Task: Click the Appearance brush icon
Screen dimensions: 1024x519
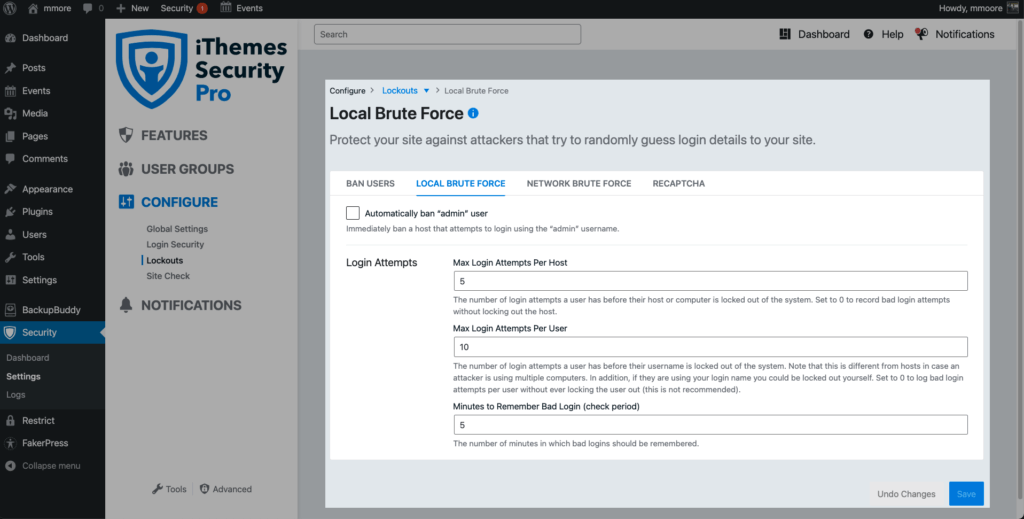Action: pos(10,189)
